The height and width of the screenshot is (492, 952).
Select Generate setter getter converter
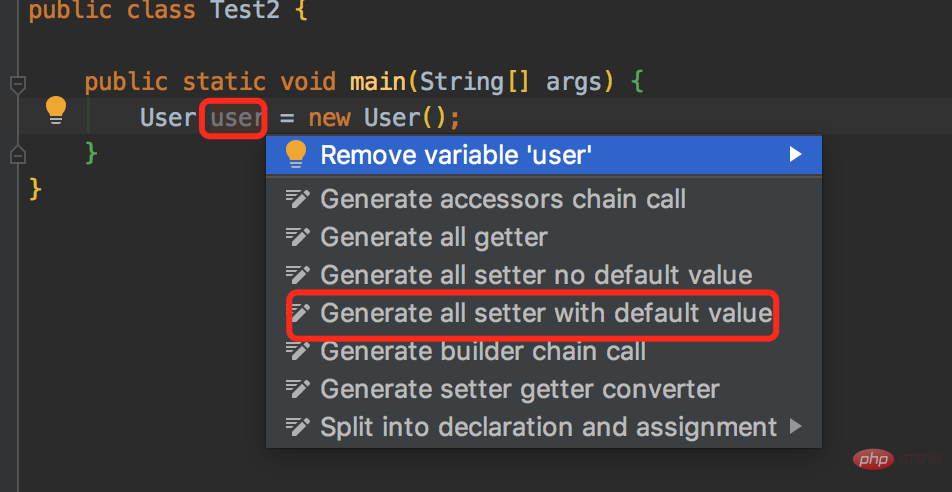[x=519, y=389]
